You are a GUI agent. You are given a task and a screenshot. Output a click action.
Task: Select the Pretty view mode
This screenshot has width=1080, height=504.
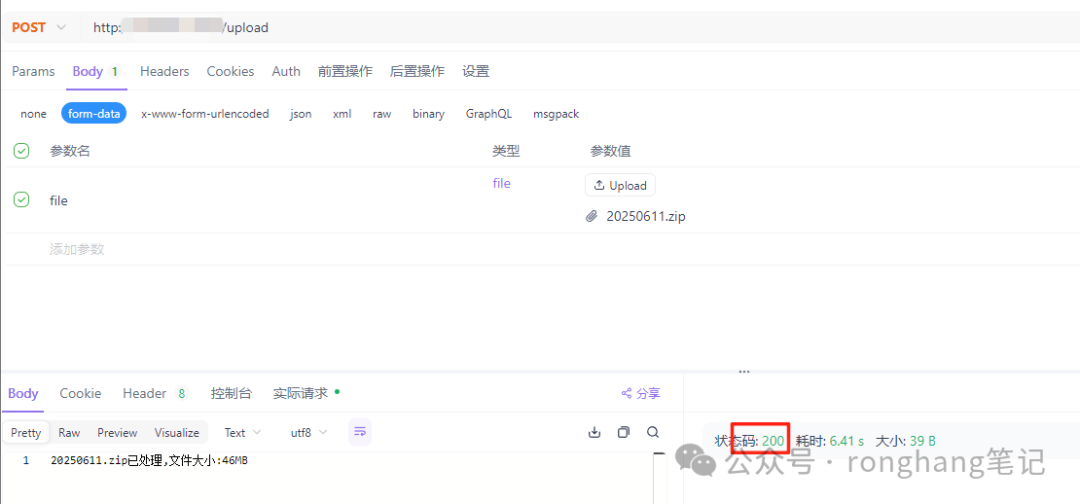(26, 432)
